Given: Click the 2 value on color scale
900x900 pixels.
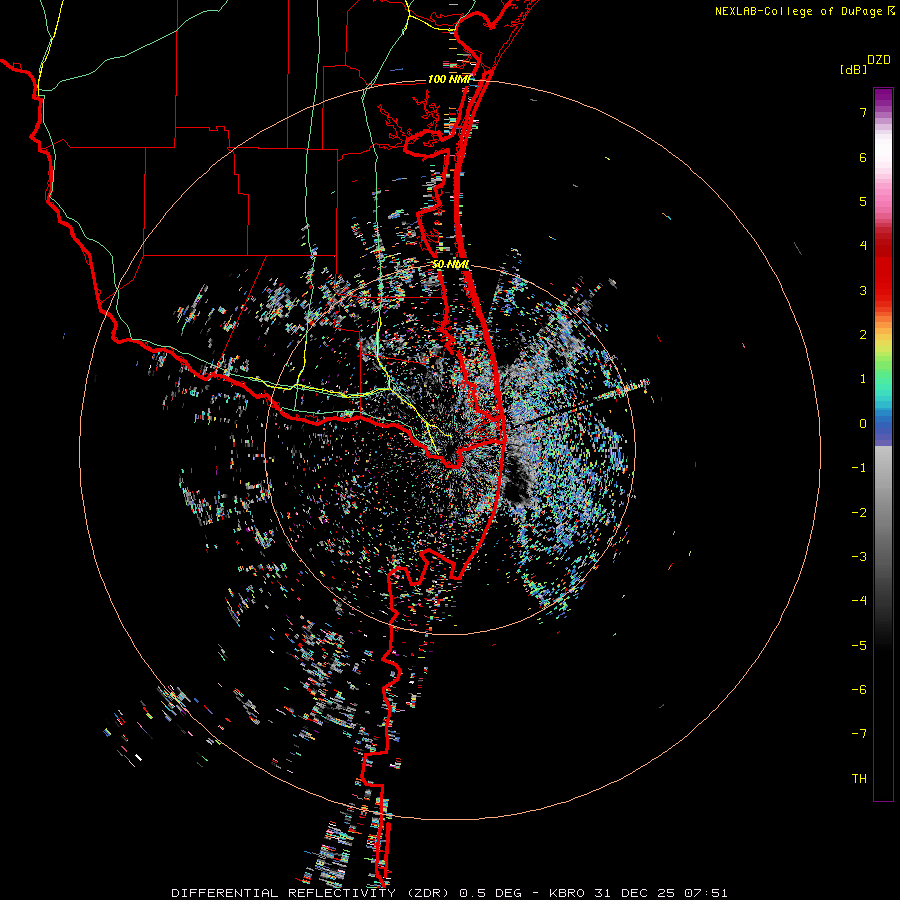Looking at the screenshot, I should tap(863, 335).
